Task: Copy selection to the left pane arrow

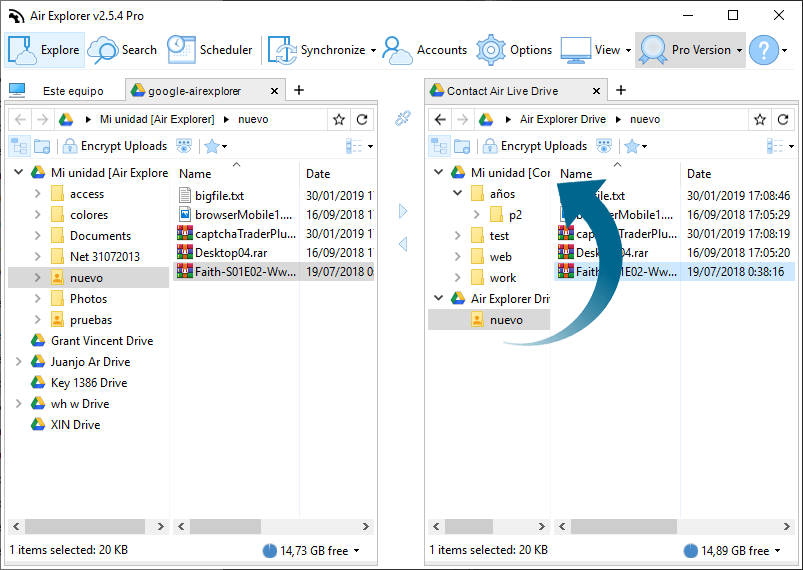Action: tap(403, 244)
